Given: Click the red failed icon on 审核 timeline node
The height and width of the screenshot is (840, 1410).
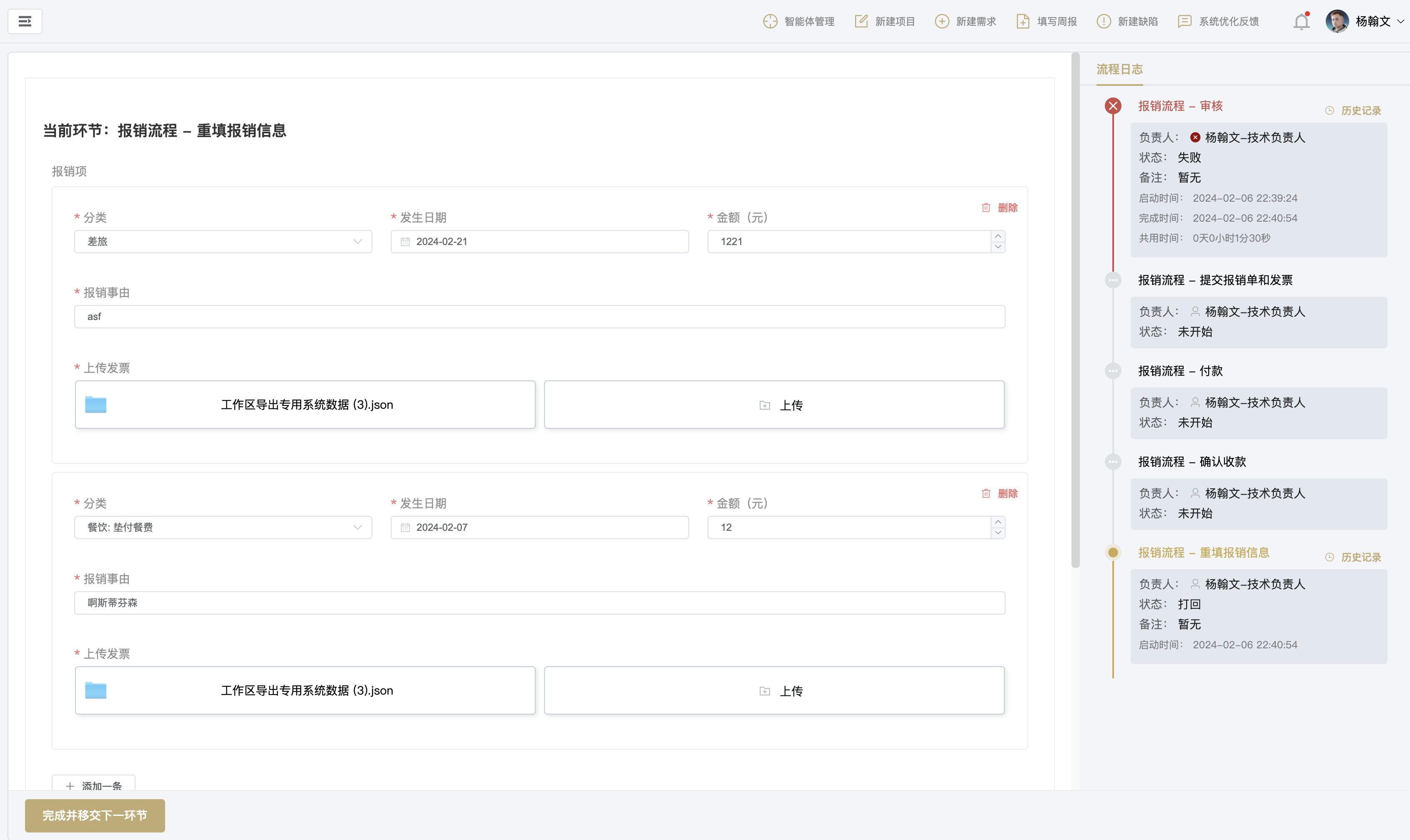Looking at the screenshot, I should click(x=1113, y=106).
